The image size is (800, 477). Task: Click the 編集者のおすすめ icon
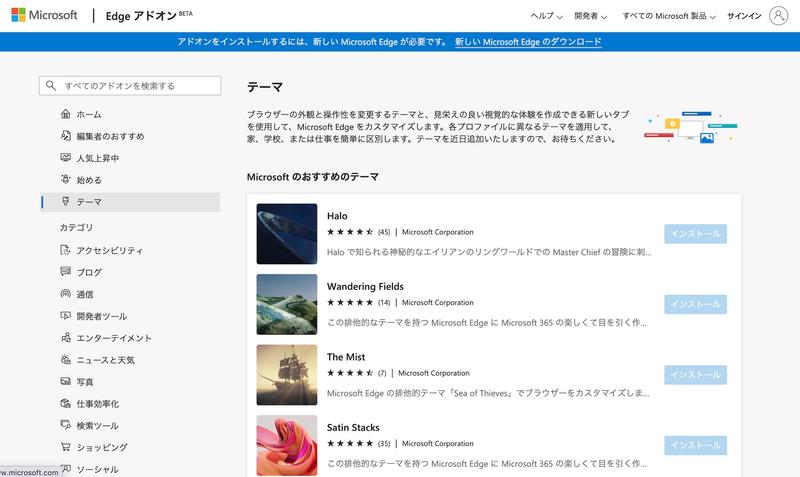click(x=65, y=136)
